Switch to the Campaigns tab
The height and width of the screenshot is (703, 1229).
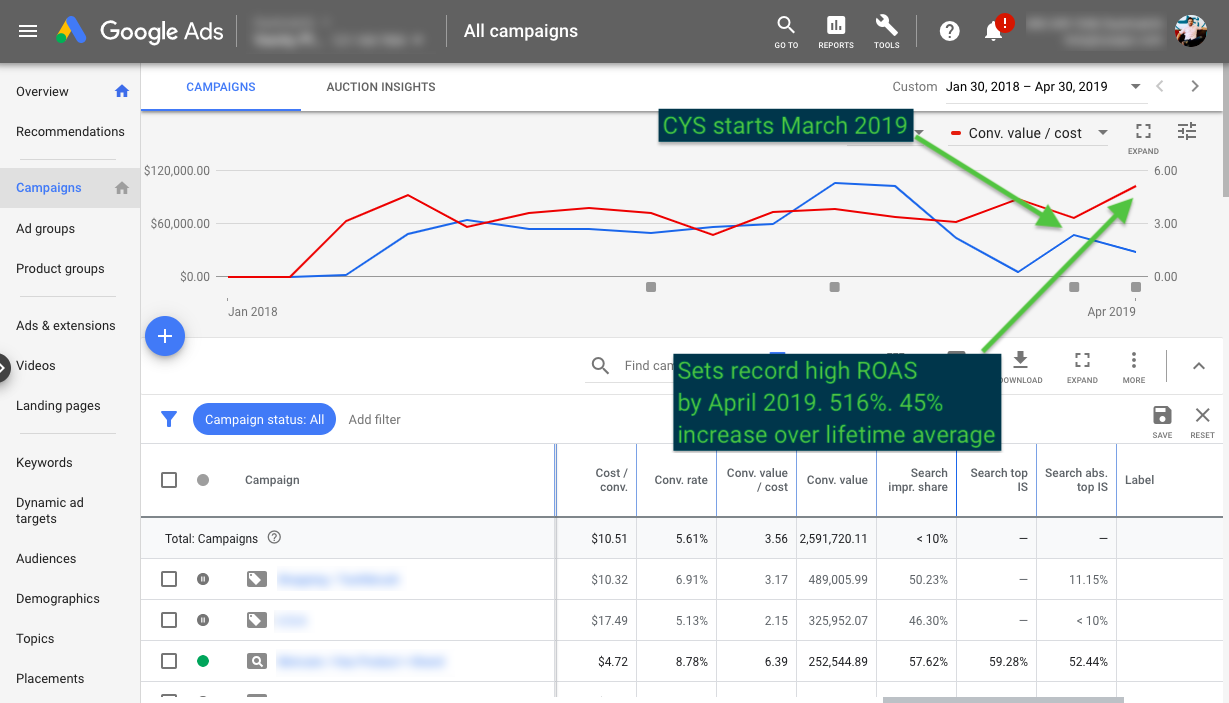coord(221,87)
